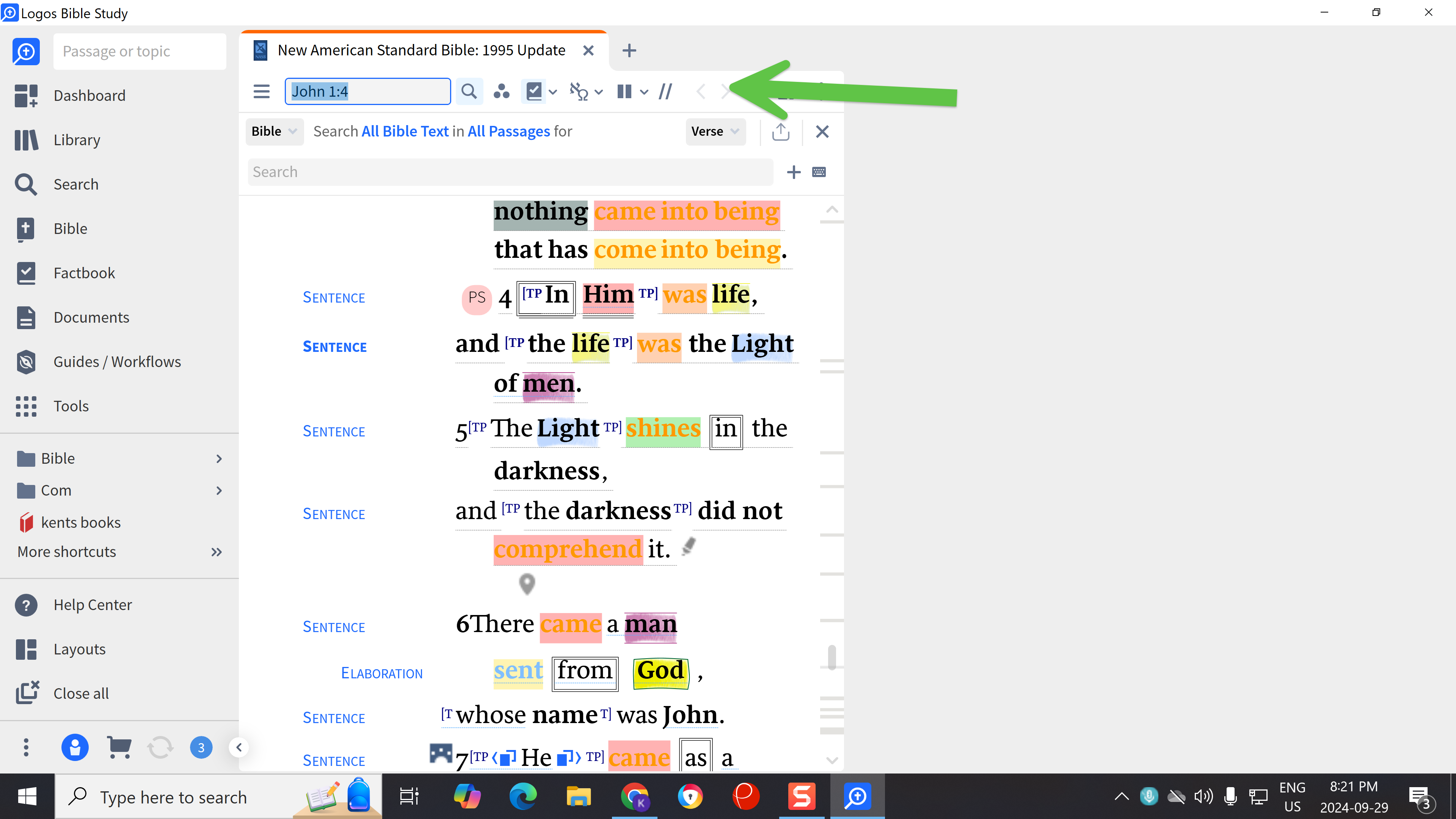Open the on-screen keyboard icon
Screen dimensions: 1456x819
pos(819,172)
